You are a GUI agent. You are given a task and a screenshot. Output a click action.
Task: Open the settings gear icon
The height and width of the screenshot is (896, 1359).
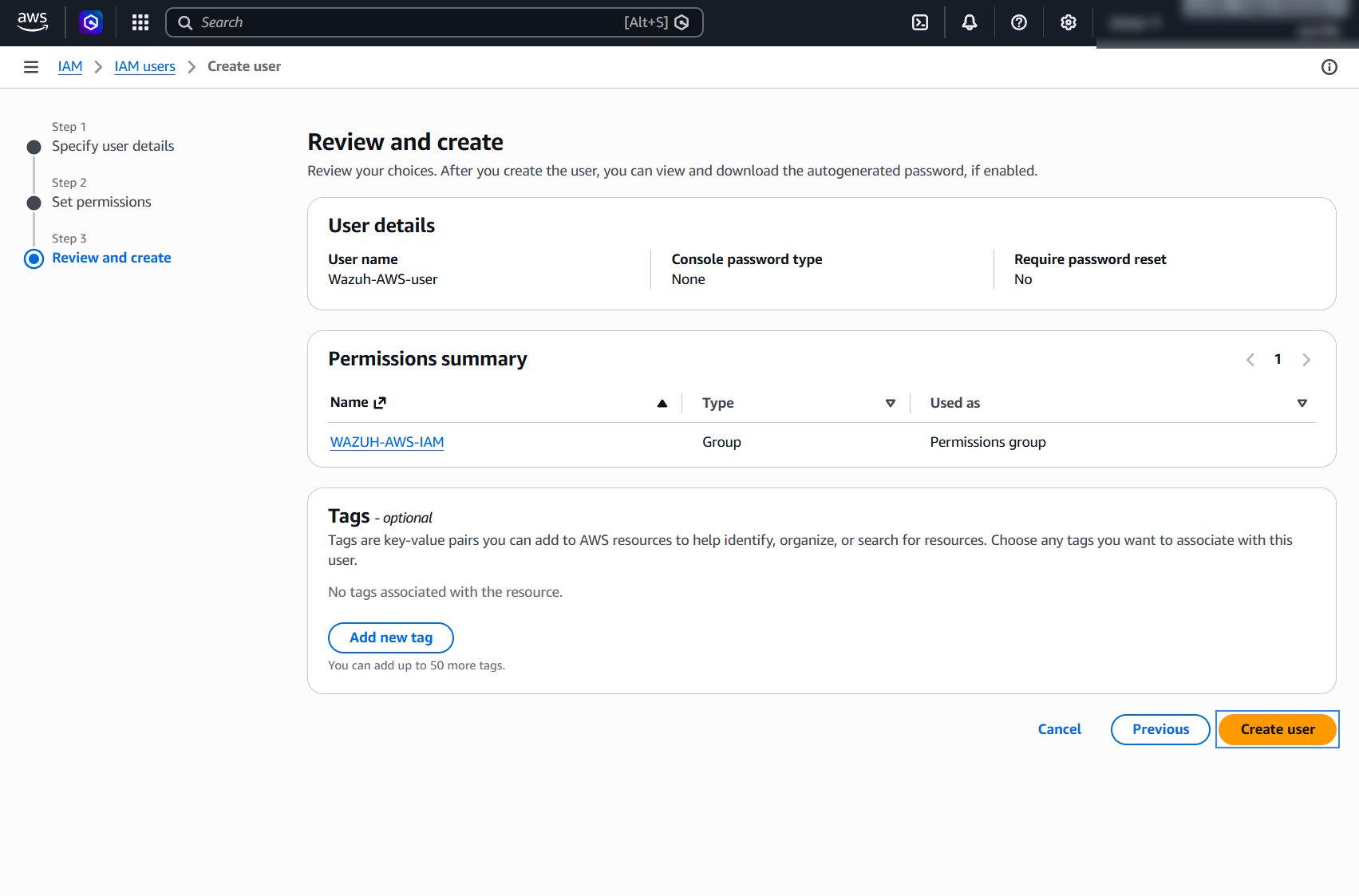[x=1069, y=22]
